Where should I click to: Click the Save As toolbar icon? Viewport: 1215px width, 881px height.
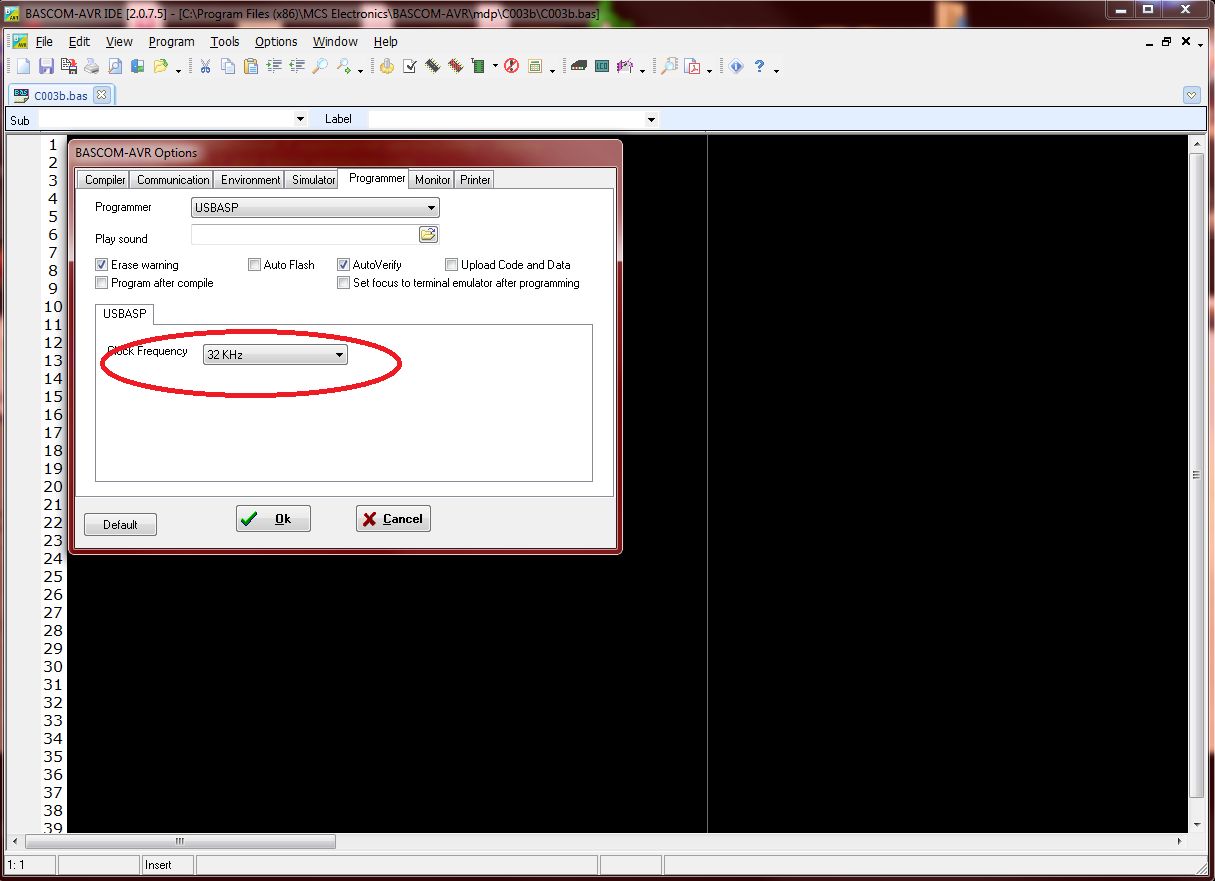click(x=69, y=66)
